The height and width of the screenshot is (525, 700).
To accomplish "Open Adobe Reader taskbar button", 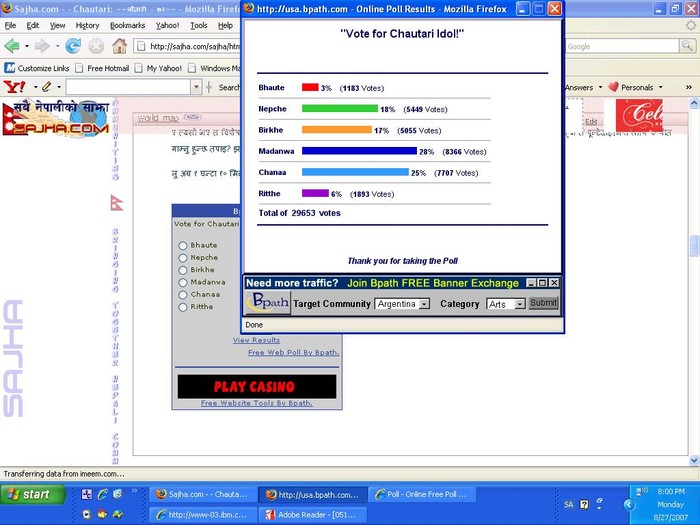I will pos(313,515).
